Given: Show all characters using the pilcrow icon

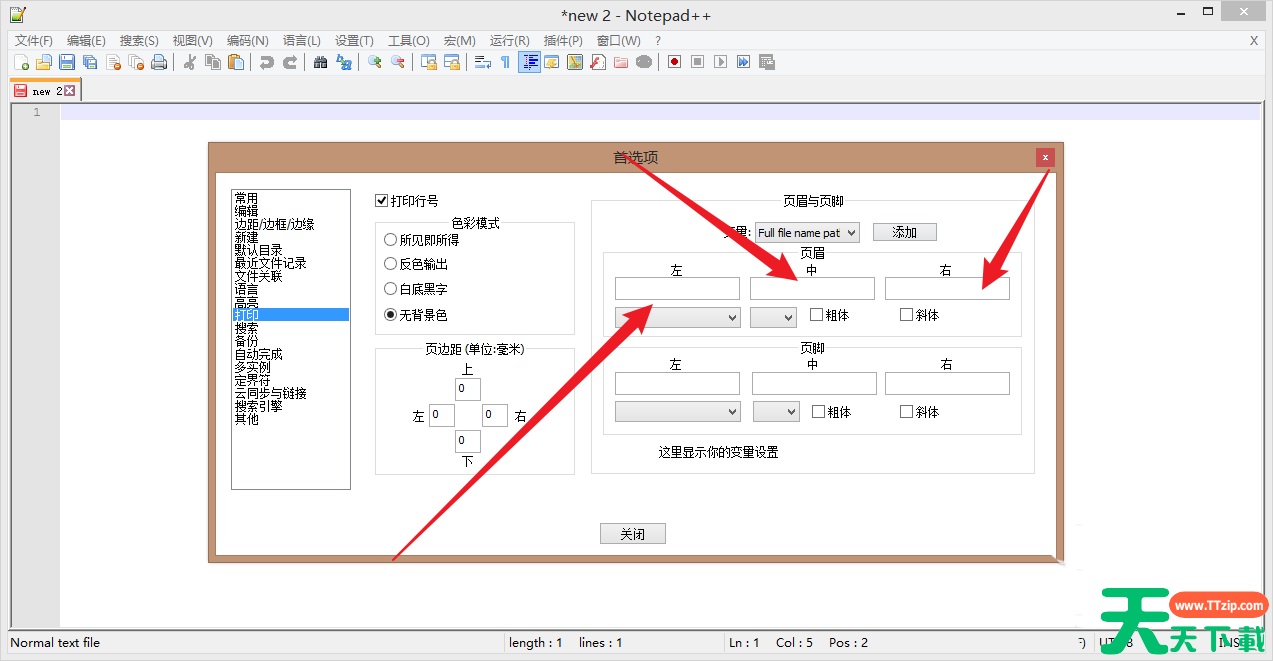Looking at the screenshot, I should click(x=505, y=62).
